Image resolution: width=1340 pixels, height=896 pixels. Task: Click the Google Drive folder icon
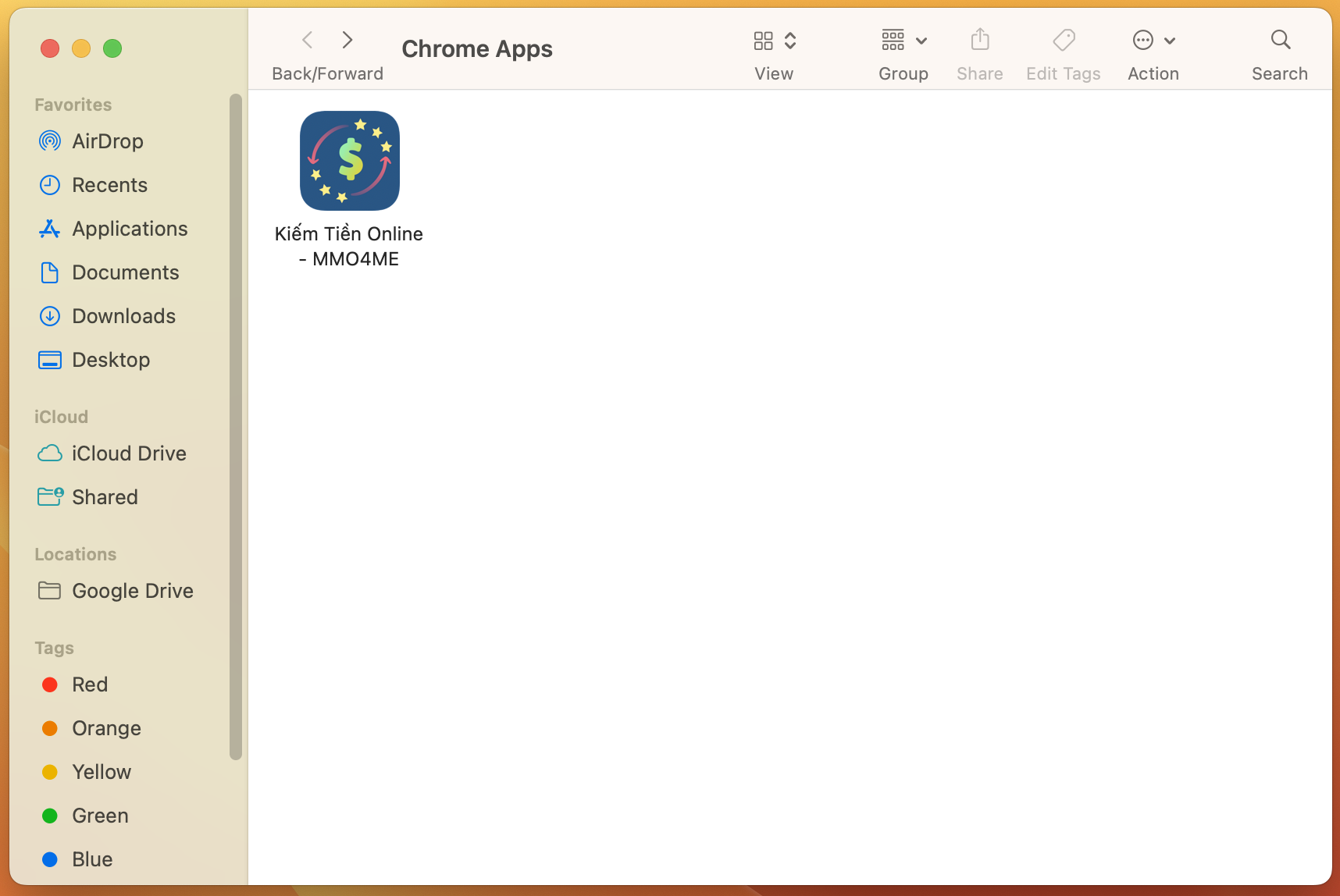pyautogui.click(x=50, y=591)
